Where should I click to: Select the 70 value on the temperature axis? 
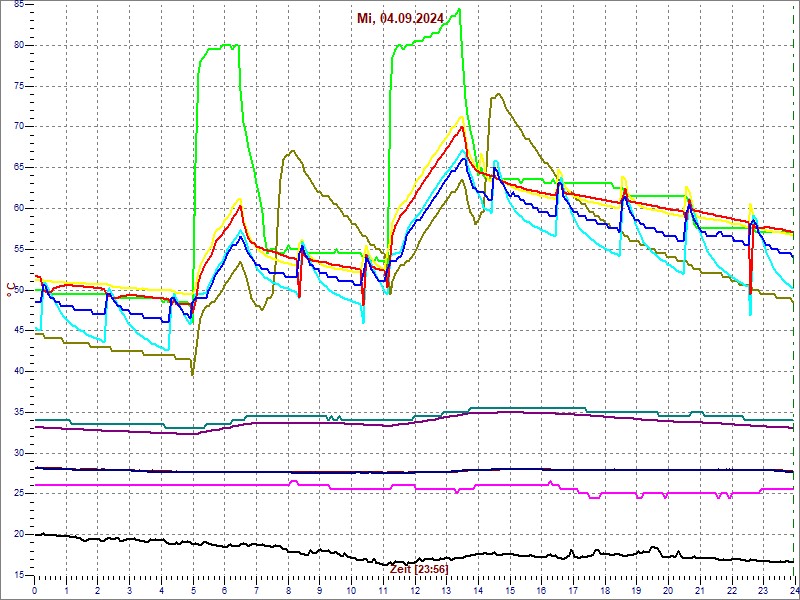tap(18, 127)
